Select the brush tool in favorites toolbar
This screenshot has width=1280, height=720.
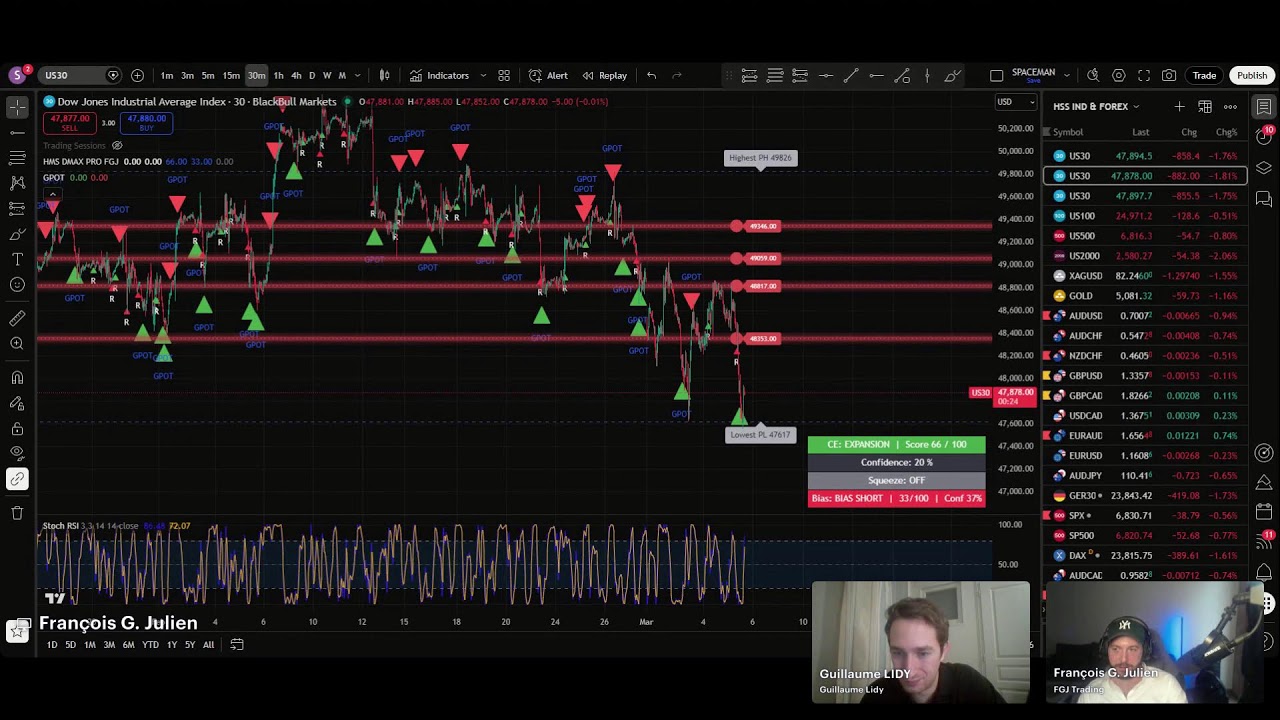click(953, 75)
